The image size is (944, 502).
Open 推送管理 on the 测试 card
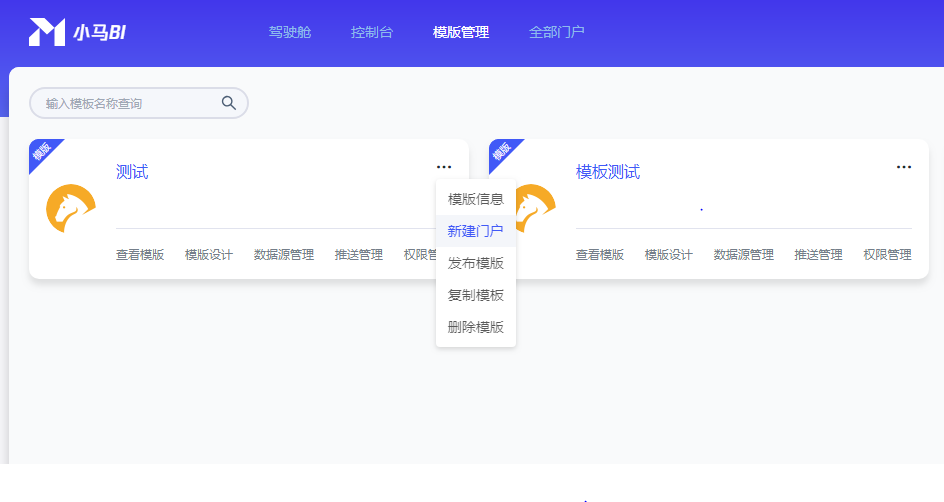coord(358,255)
